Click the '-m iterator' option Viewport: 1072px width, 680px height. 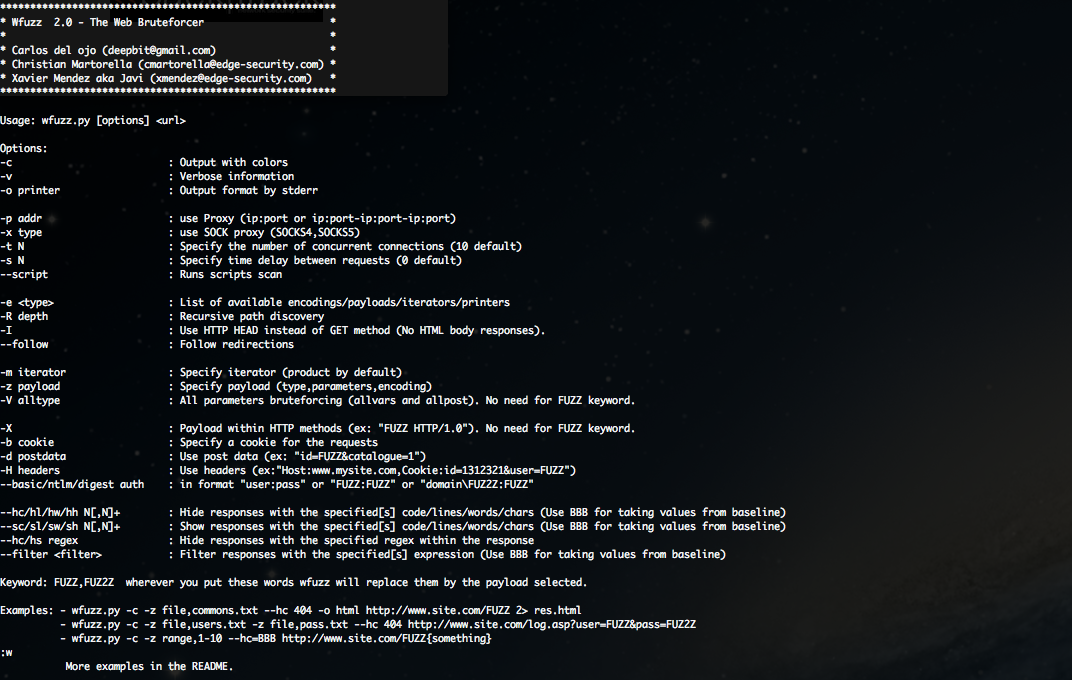33,372
